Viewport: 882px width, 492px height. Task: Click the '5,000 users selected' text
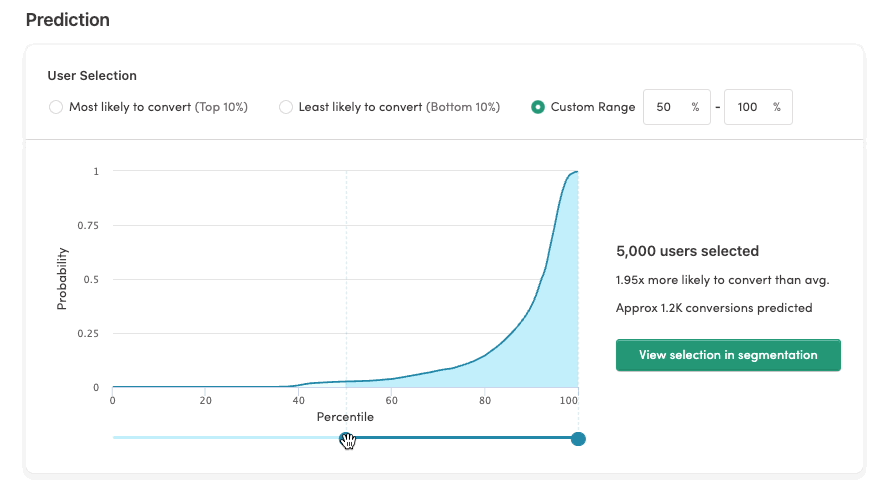pos(687,251)
